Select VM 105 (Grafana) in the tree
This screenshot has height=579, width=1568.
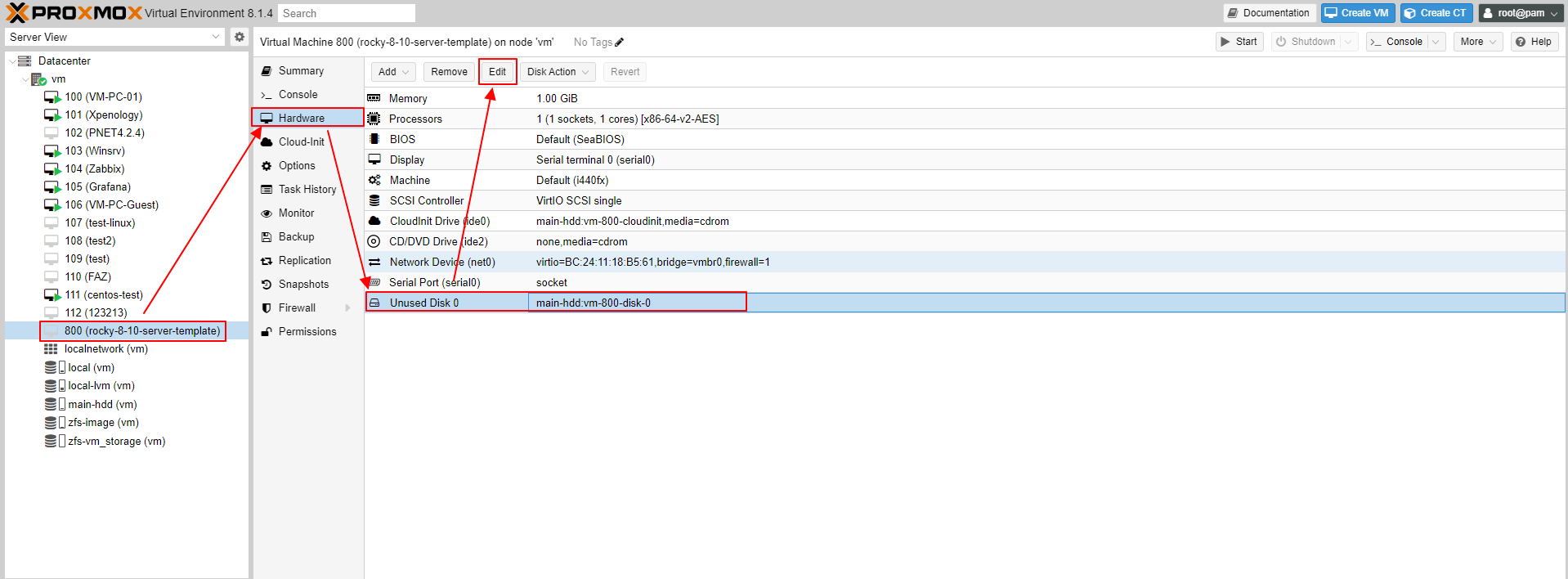tap(98, 187)
